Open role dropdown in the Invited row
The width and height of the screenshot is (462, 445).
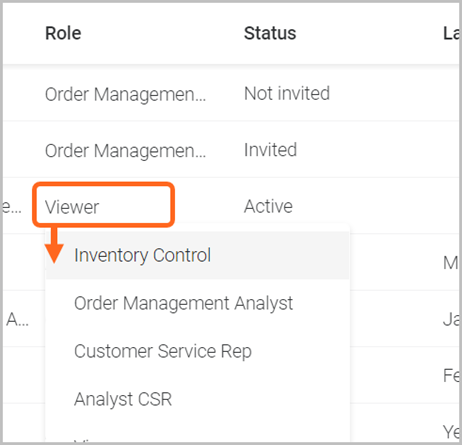[x=126, y=151]
